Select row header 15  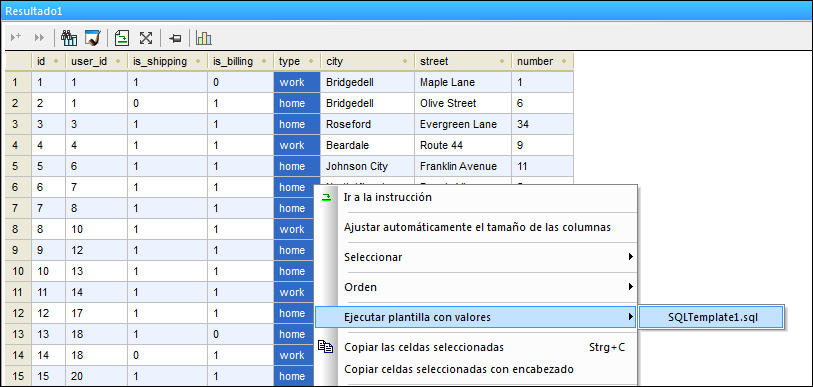point(18,376)
